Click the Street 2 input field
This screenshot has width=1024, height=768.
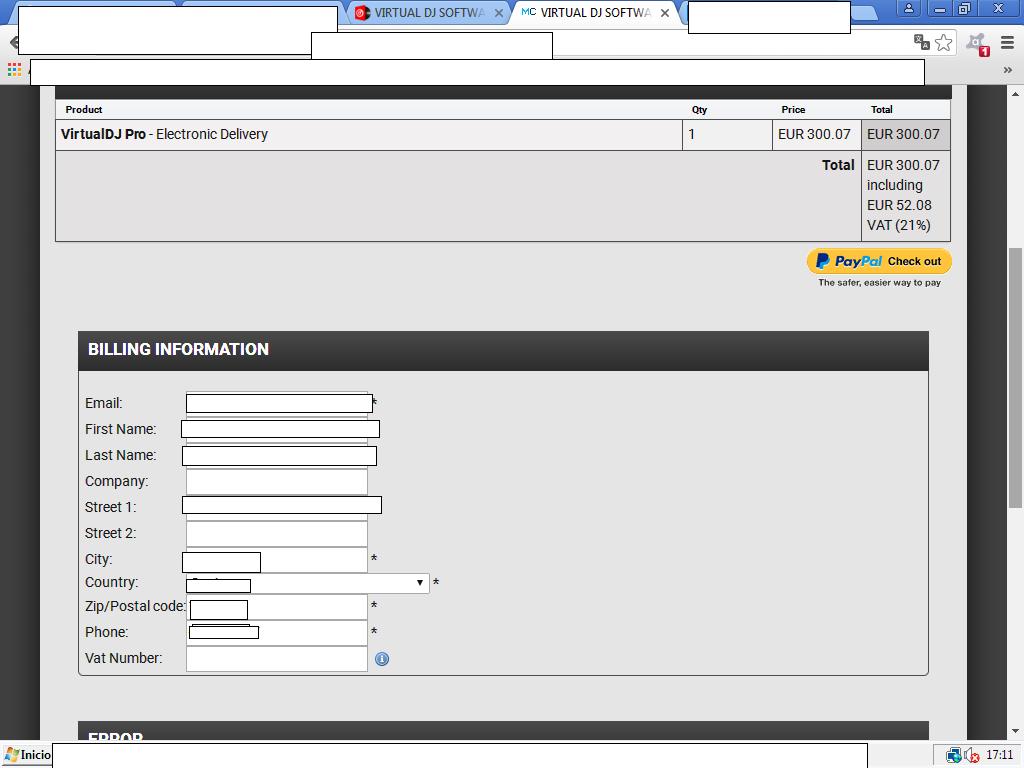(277, 534)
